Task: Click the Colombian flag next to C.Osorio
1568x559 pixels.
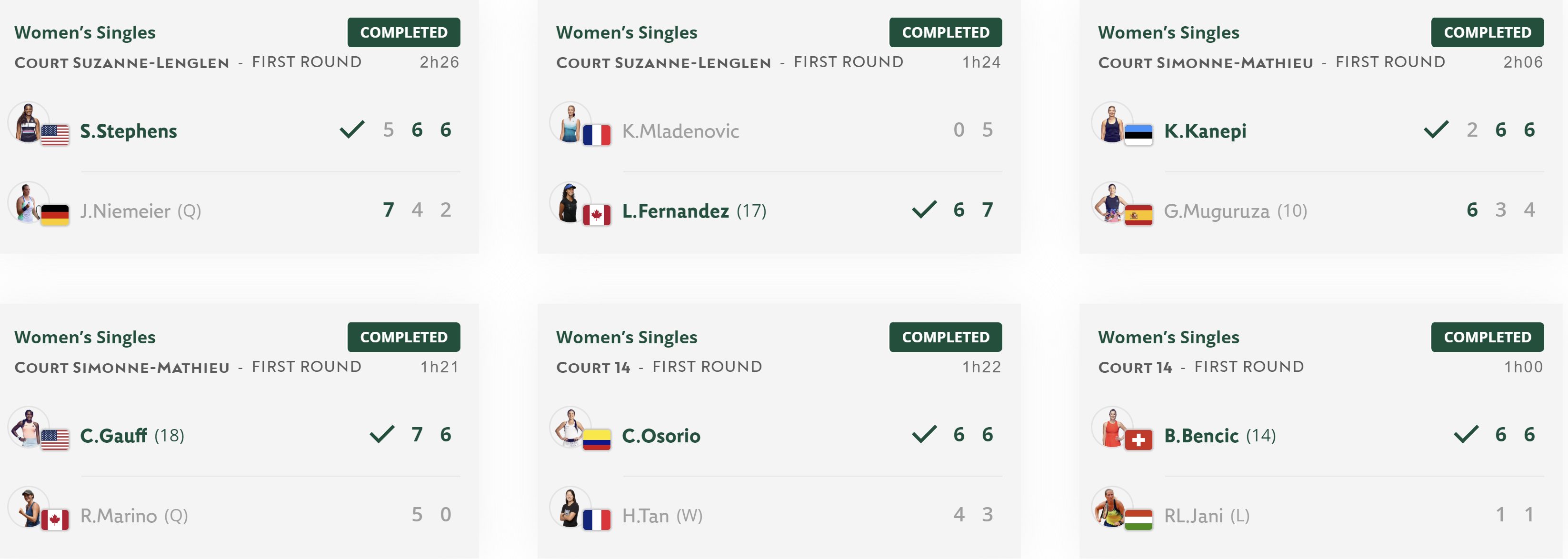Action: [x=597, y=439]
